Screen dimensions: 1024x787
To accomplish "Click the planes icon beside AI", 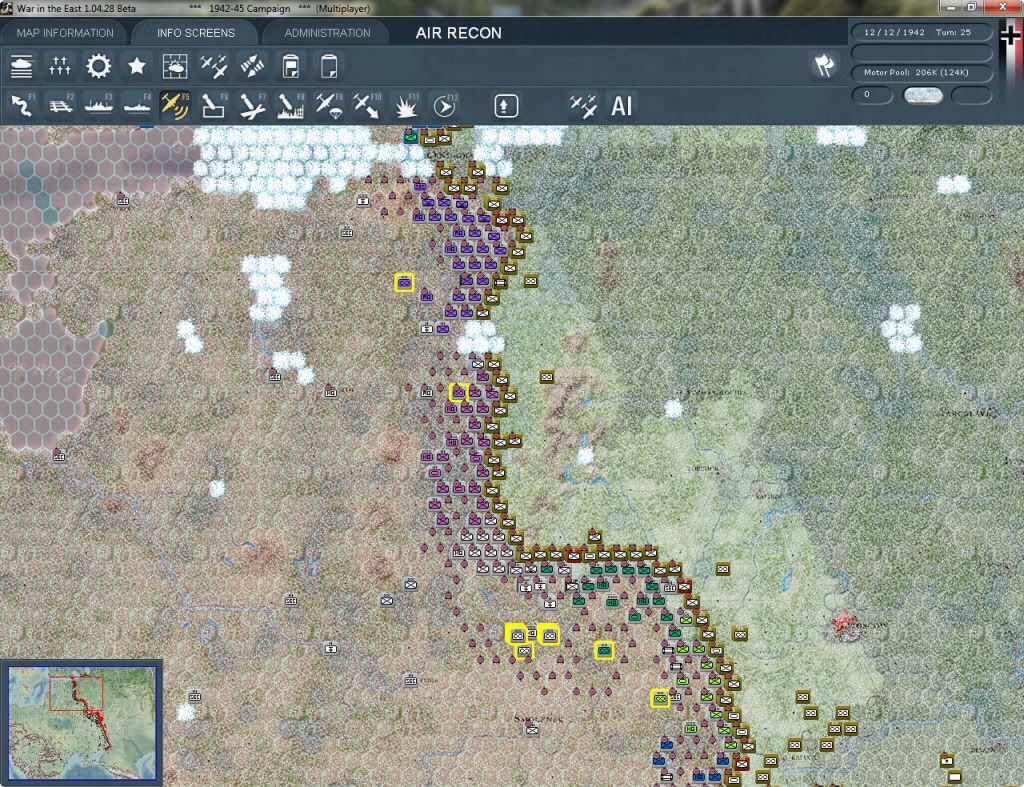I will point(583,106).
